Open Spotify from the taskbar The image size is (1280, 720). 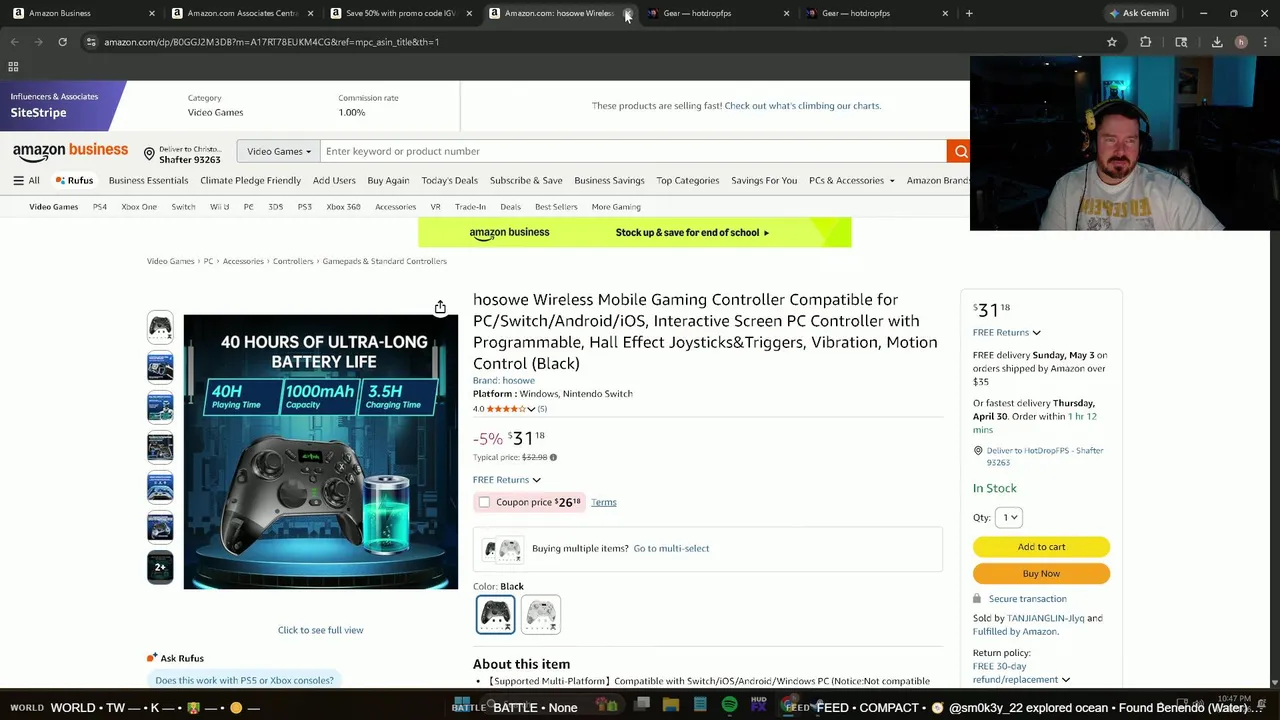(x=729, y=705)
